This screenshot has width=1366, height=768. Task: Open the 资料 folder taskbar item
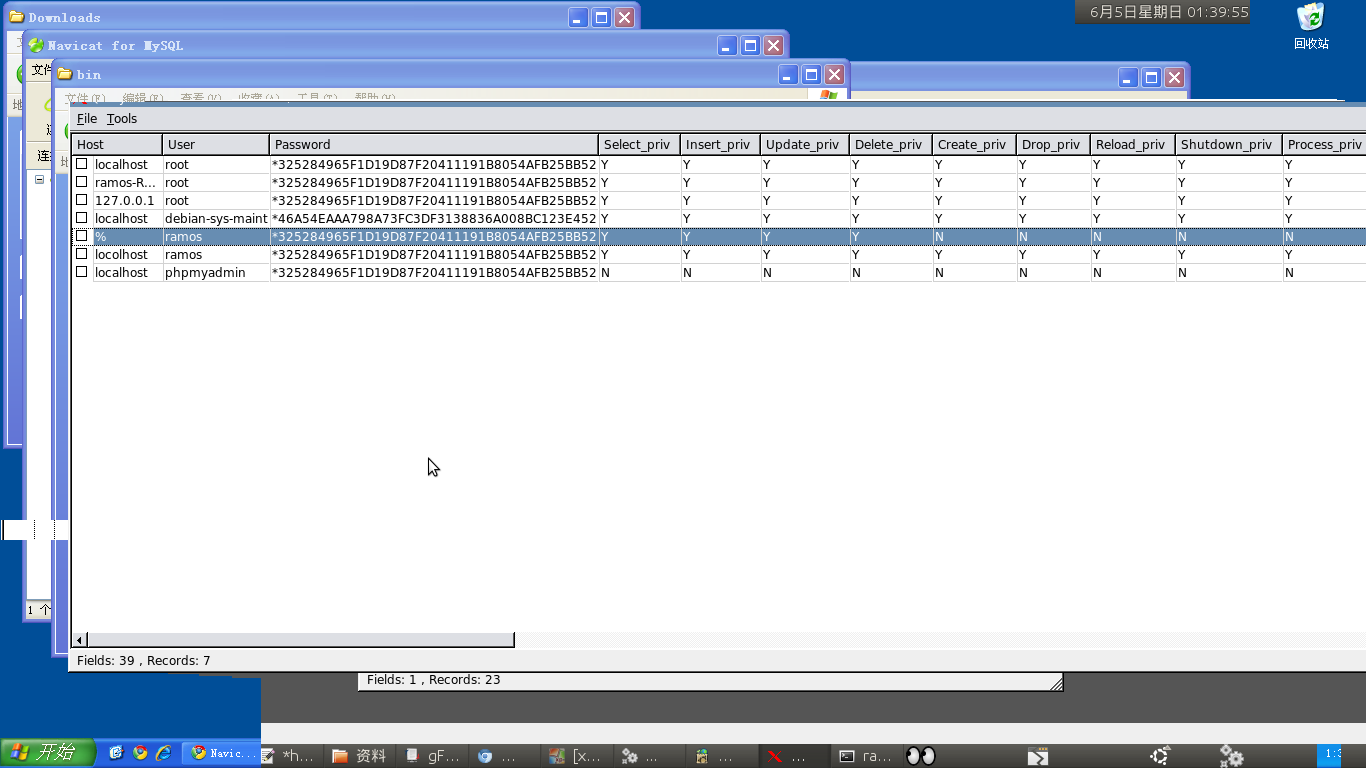pos(360,756)
